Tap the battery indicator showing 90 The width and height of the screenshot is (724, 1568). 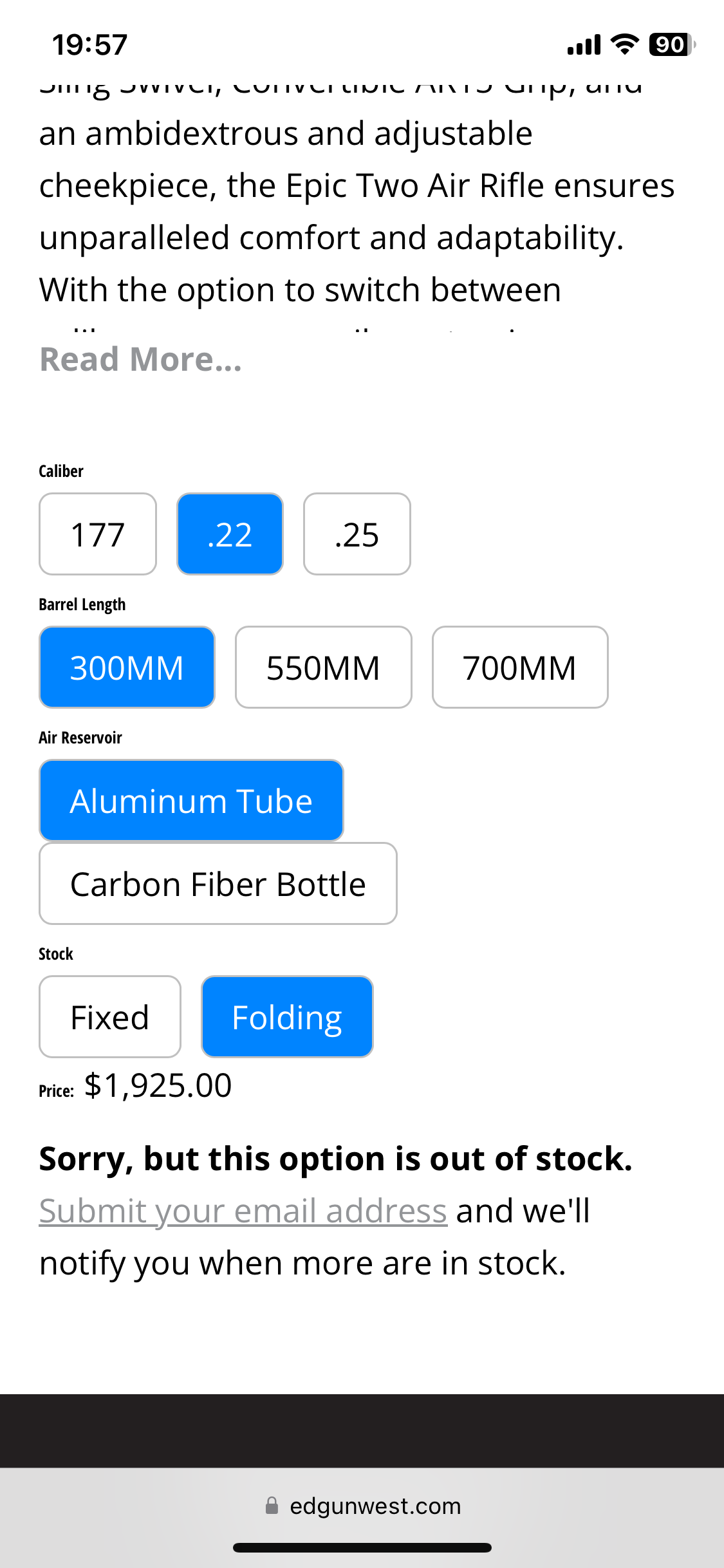pos(672,44)
